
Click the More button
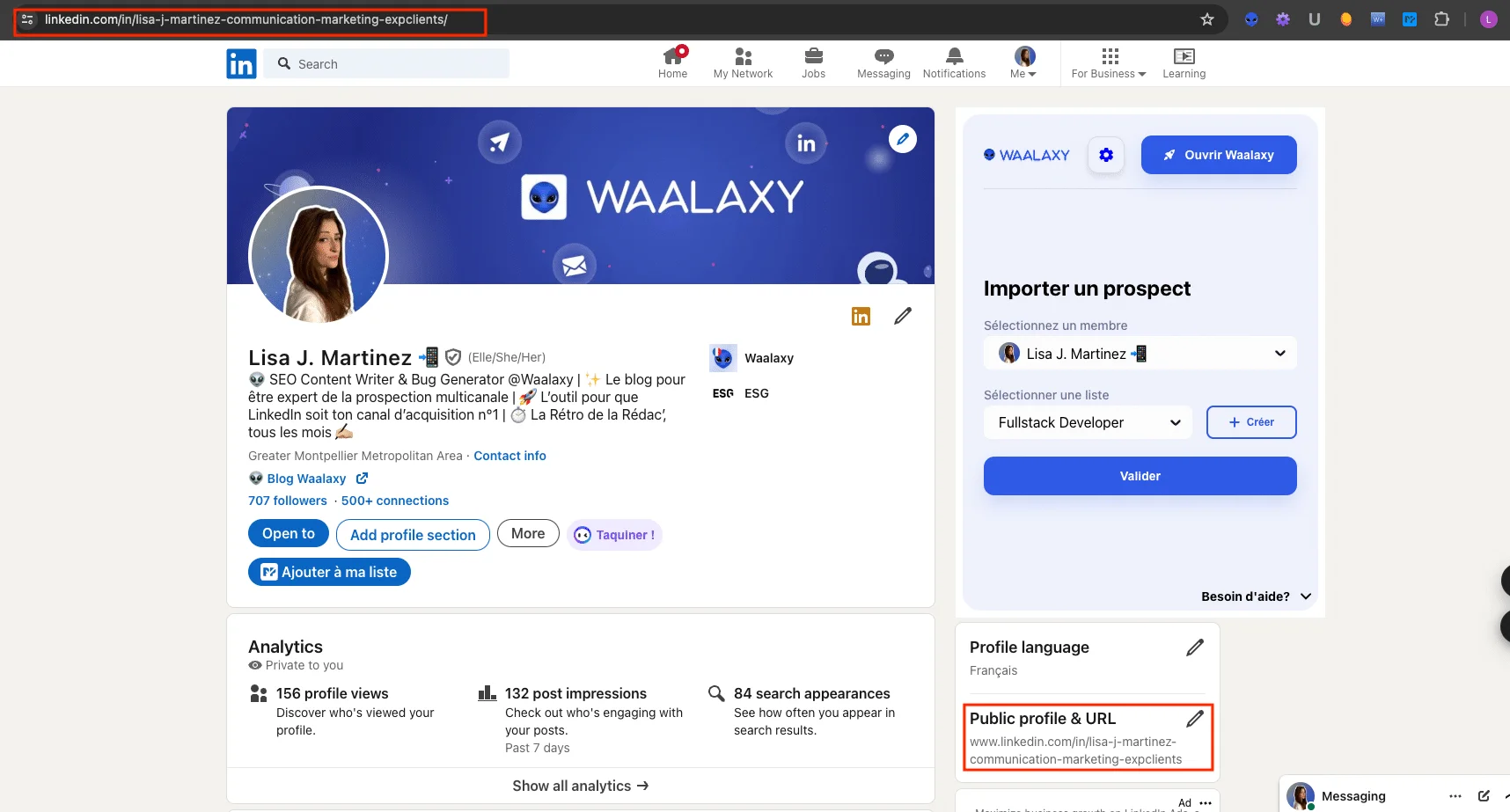click(x=528, y=533)
